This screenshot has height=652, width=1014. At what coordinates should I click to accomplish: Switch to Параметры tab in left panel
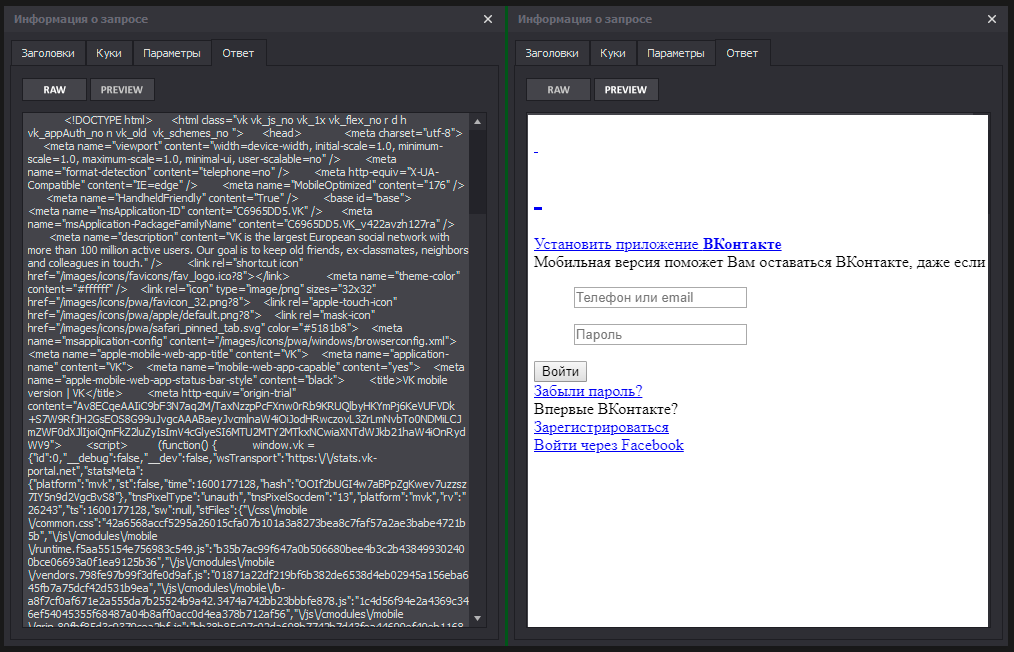(x=172, y=53)
